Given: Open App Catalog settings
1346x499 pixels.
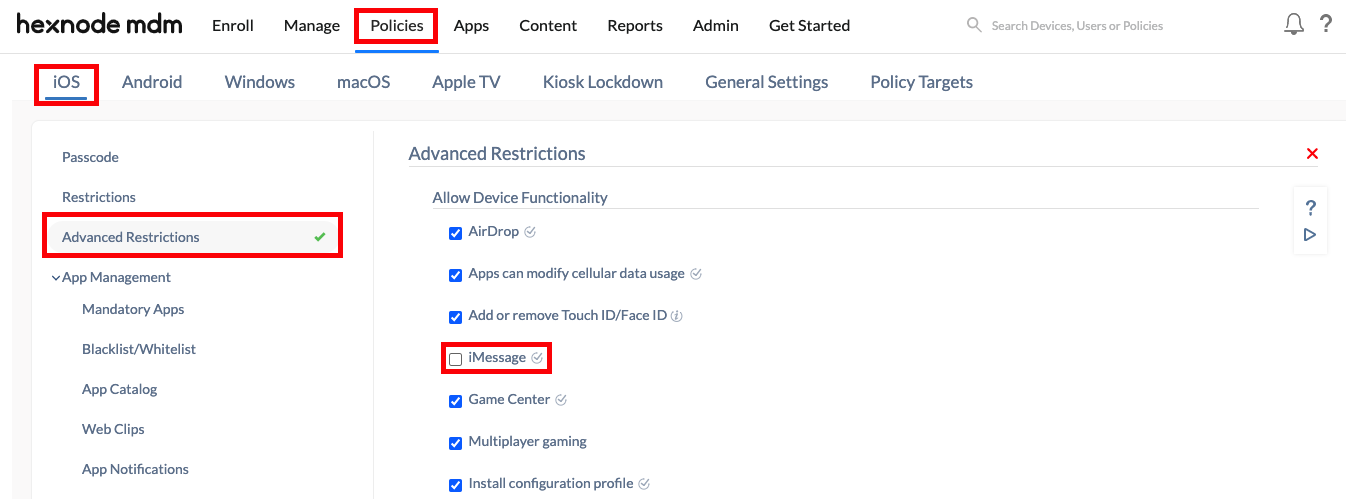Looking at the screenshot, I should (120, 389).
